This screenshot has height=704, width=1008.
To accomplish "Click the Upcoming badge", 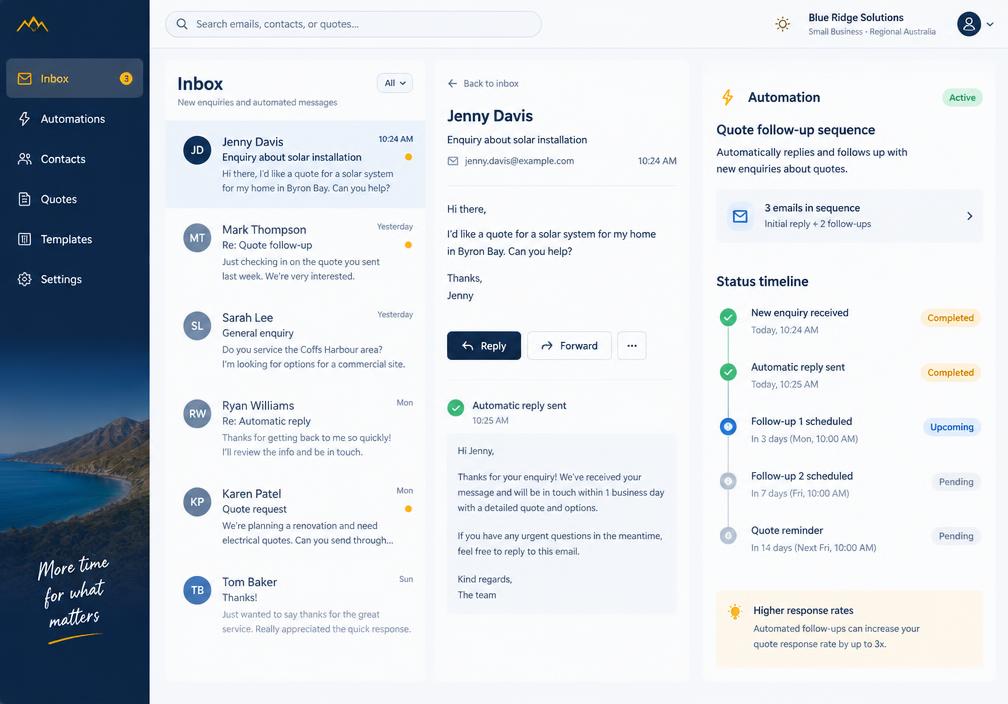I will pyautogui.click(x=951, y=427).
